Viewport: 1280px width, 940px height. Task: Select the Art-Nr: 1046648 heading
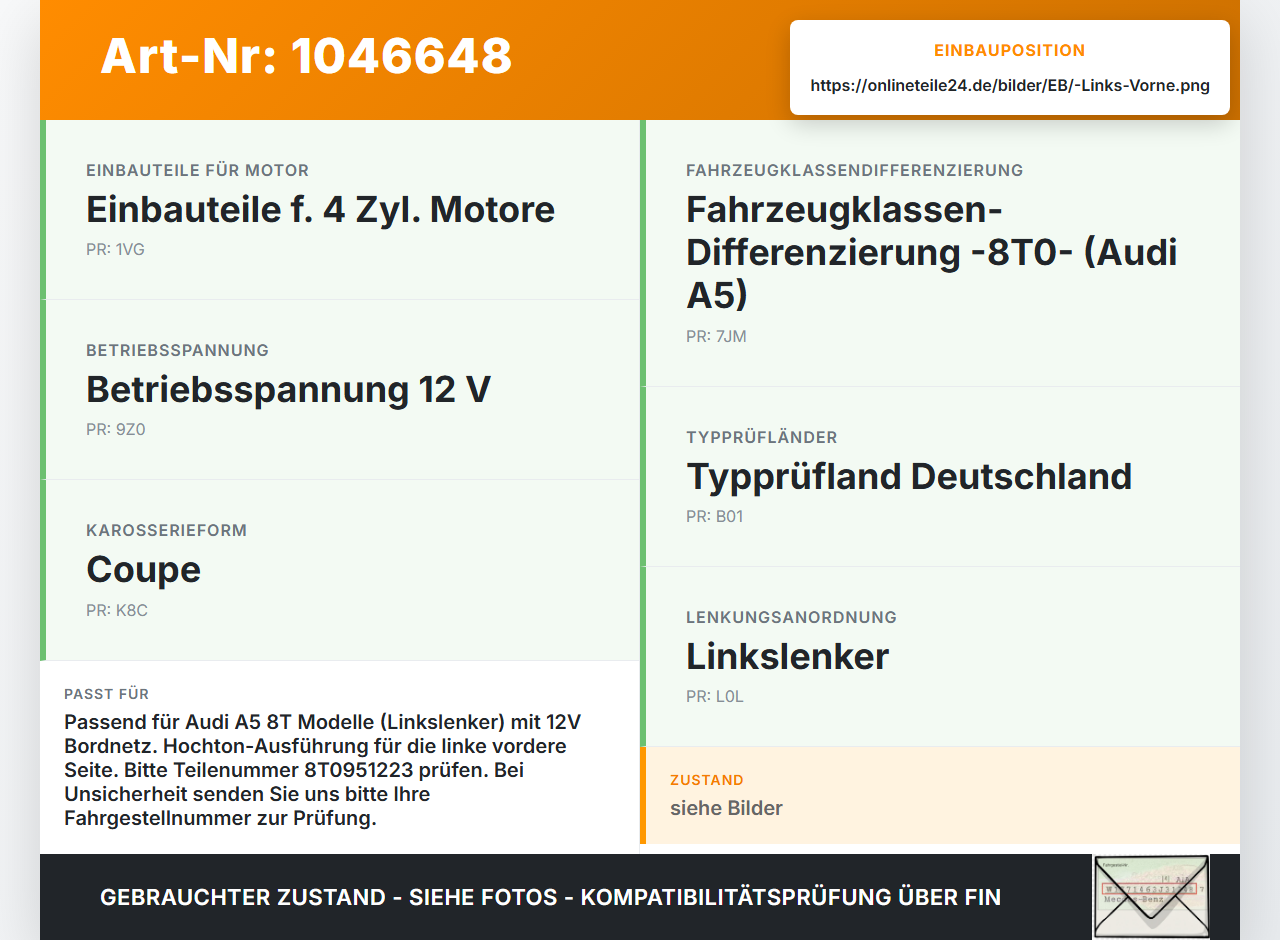click(306, 56)
